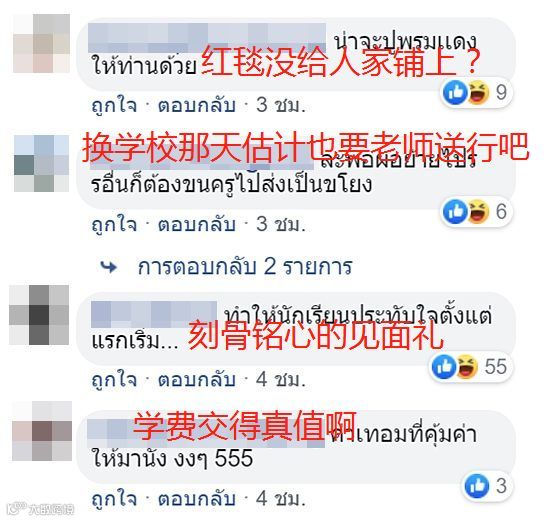Reply to the last comment via ตอบกลับ
The height and width of the screenshot is (521, 550).
(196, 499)
